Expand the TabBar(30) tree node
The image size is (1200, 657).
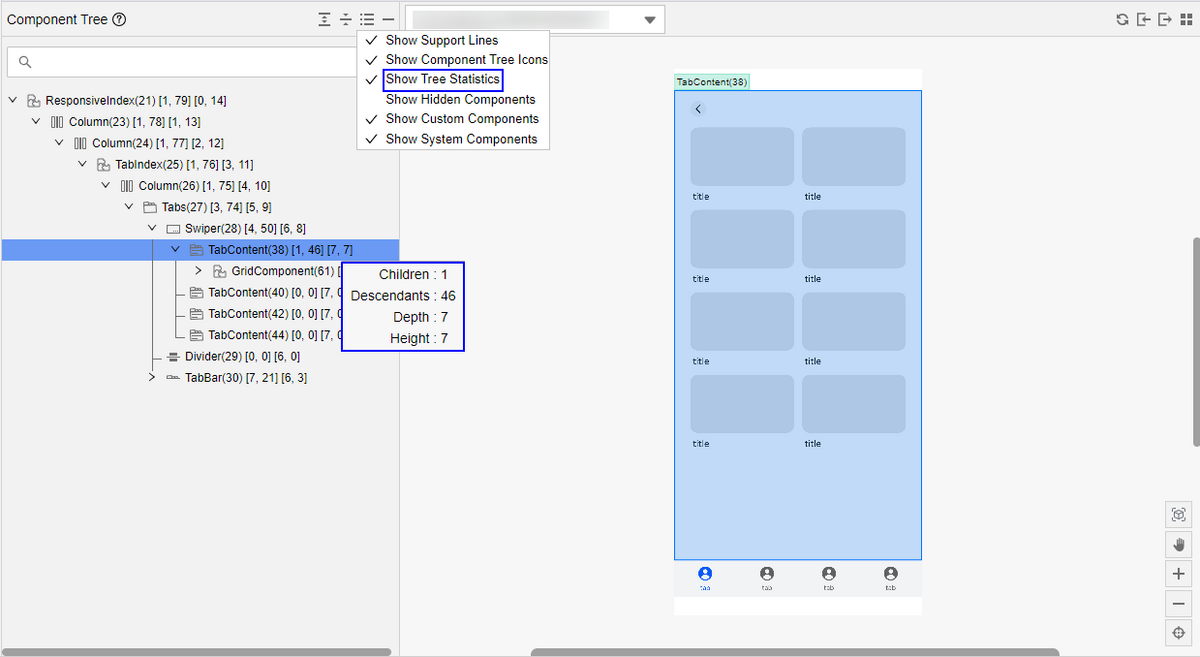click(152, 377)
